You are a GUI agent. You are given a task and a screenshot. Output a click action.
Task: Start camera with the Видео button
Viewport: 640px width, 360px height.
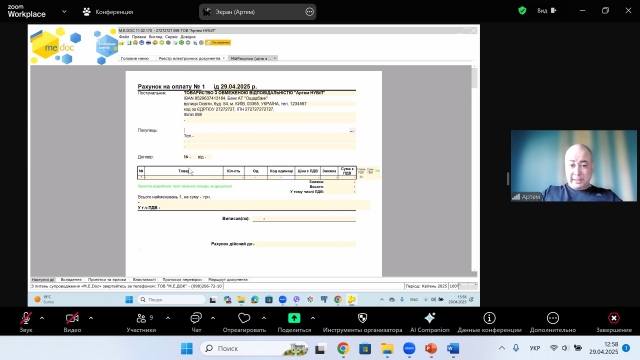coord(72,322)
